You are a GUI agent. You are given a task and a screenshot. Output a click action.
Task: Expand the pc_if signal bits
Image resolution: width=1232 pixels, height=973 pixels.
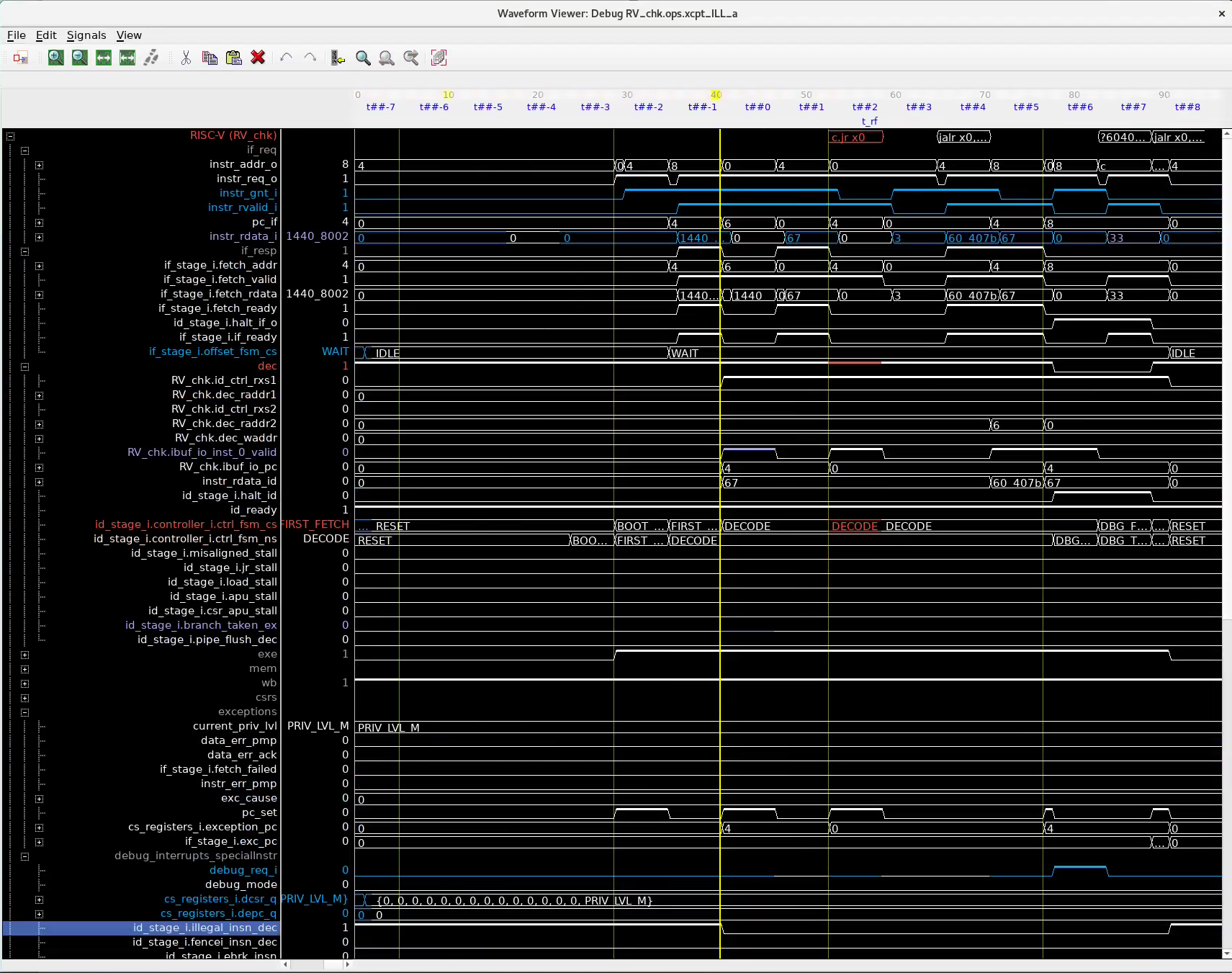click(40, 222)
